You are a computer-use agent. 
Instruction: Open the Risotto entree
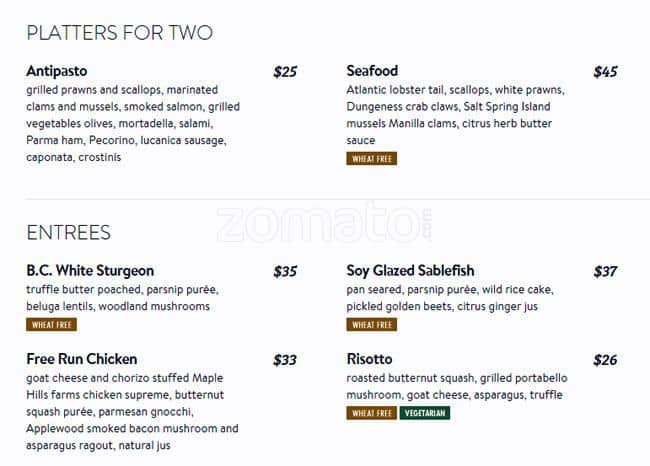click(x=369, y=359)
